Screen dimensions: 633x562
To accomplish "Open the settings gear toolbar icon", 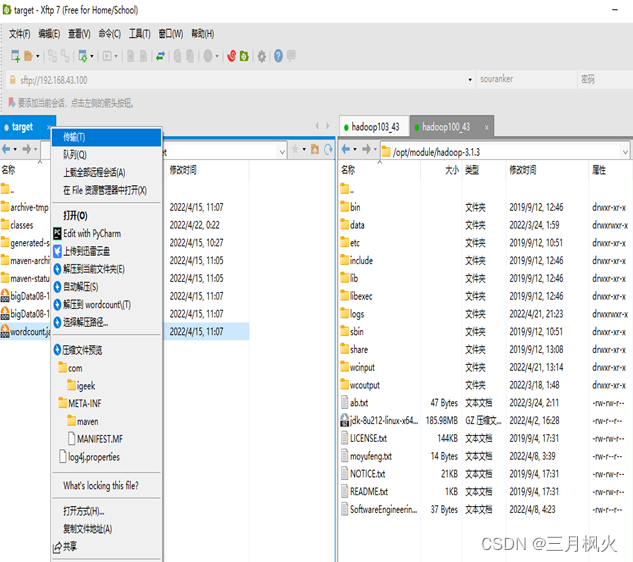I will pos(262,56).
